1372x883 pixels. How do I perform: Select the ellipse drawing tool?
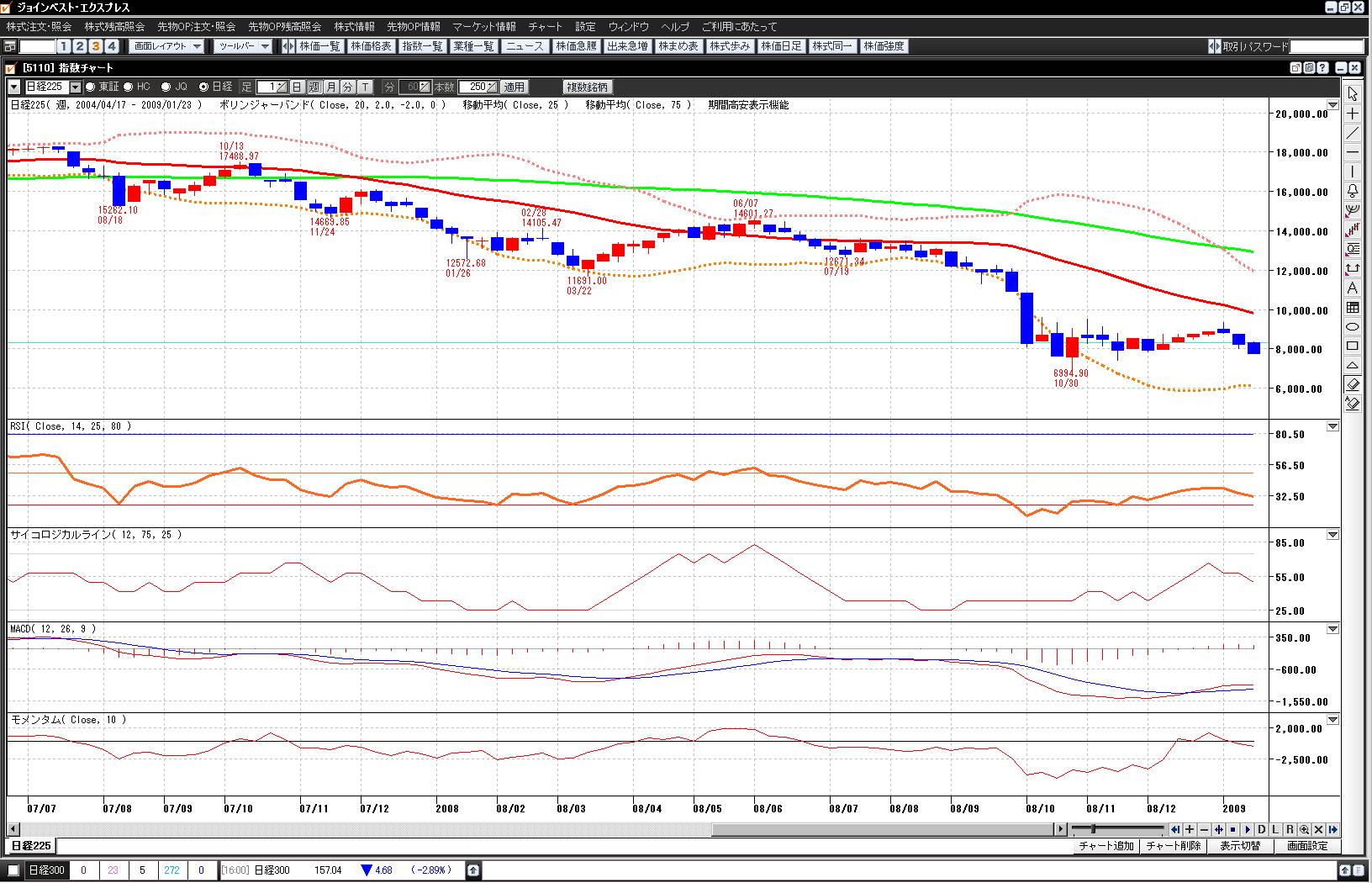(x=1353, y=326)
